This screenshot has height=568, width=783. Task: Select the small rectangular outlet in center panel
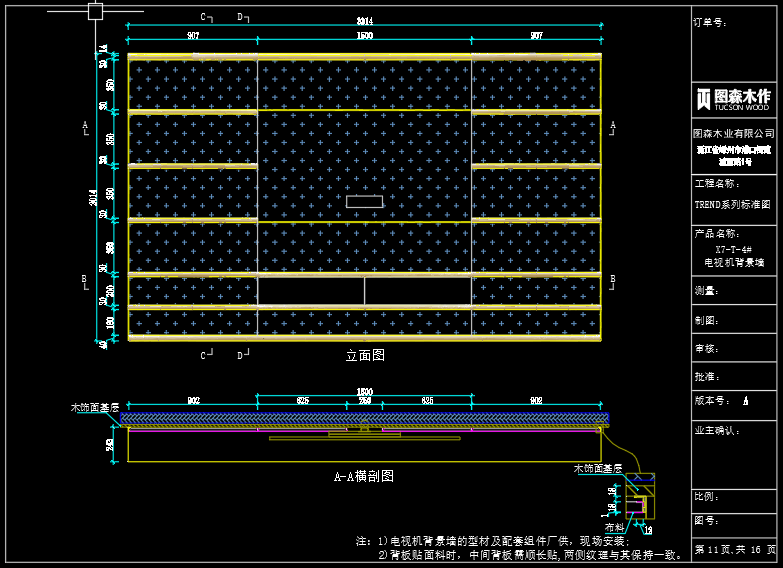[364, 201]
